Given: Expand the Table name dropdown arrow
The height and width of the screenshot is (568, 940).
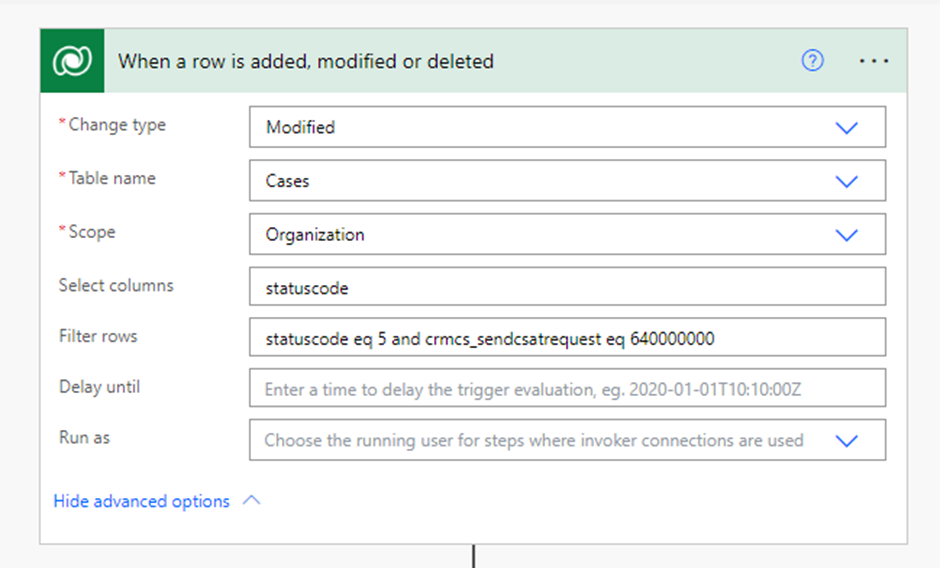Looking at the screenshot, I should [x=846, y=181].
